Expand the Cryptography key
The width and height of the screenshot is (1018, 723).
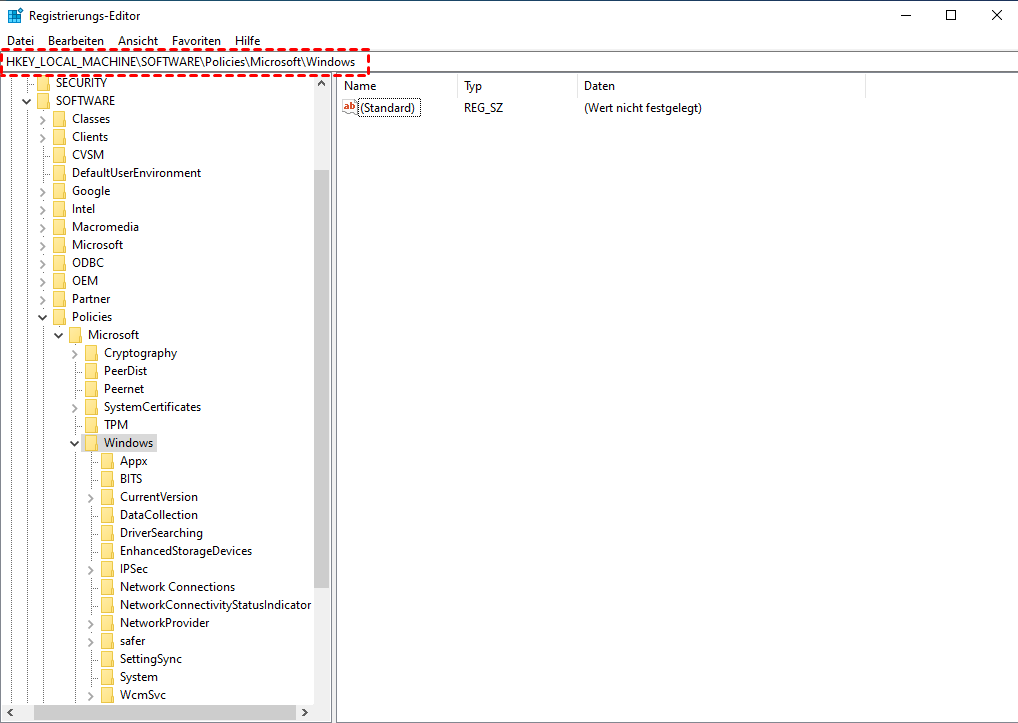(75, 354)
